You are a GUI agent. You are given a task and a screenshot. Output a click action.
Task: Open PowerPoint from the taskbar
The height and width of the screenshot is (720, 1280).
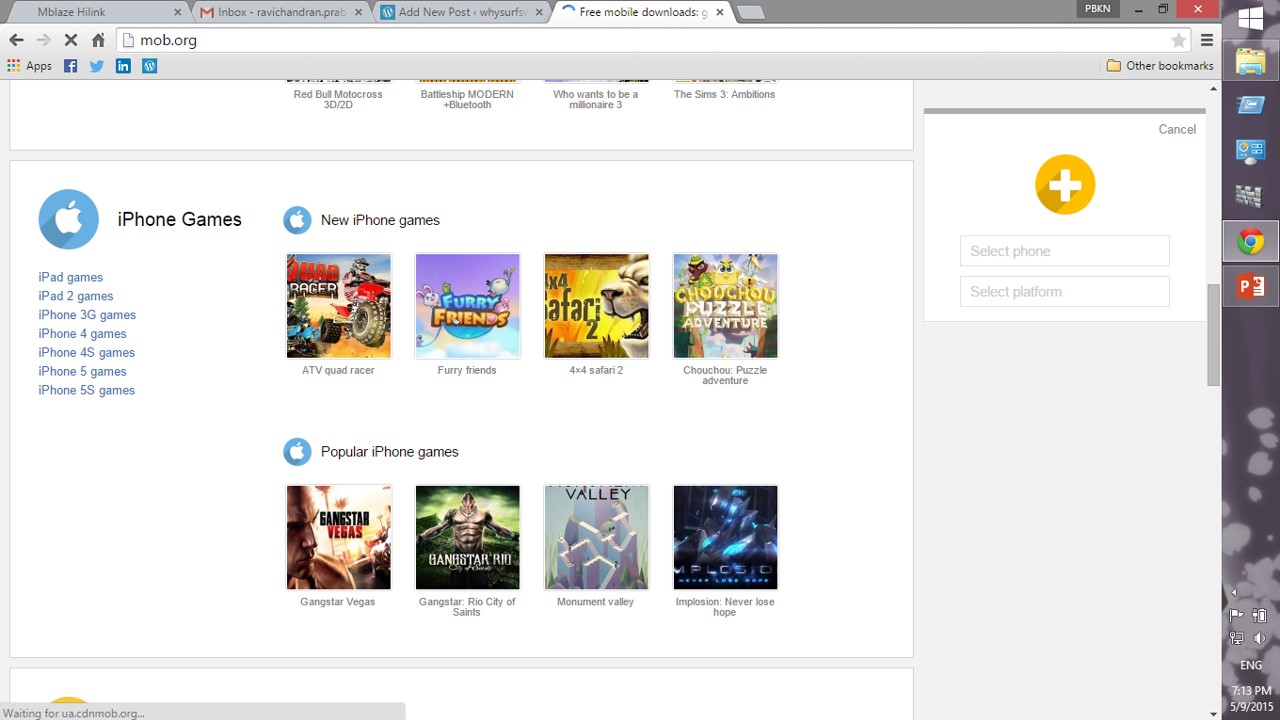[x=1250, y=287]
